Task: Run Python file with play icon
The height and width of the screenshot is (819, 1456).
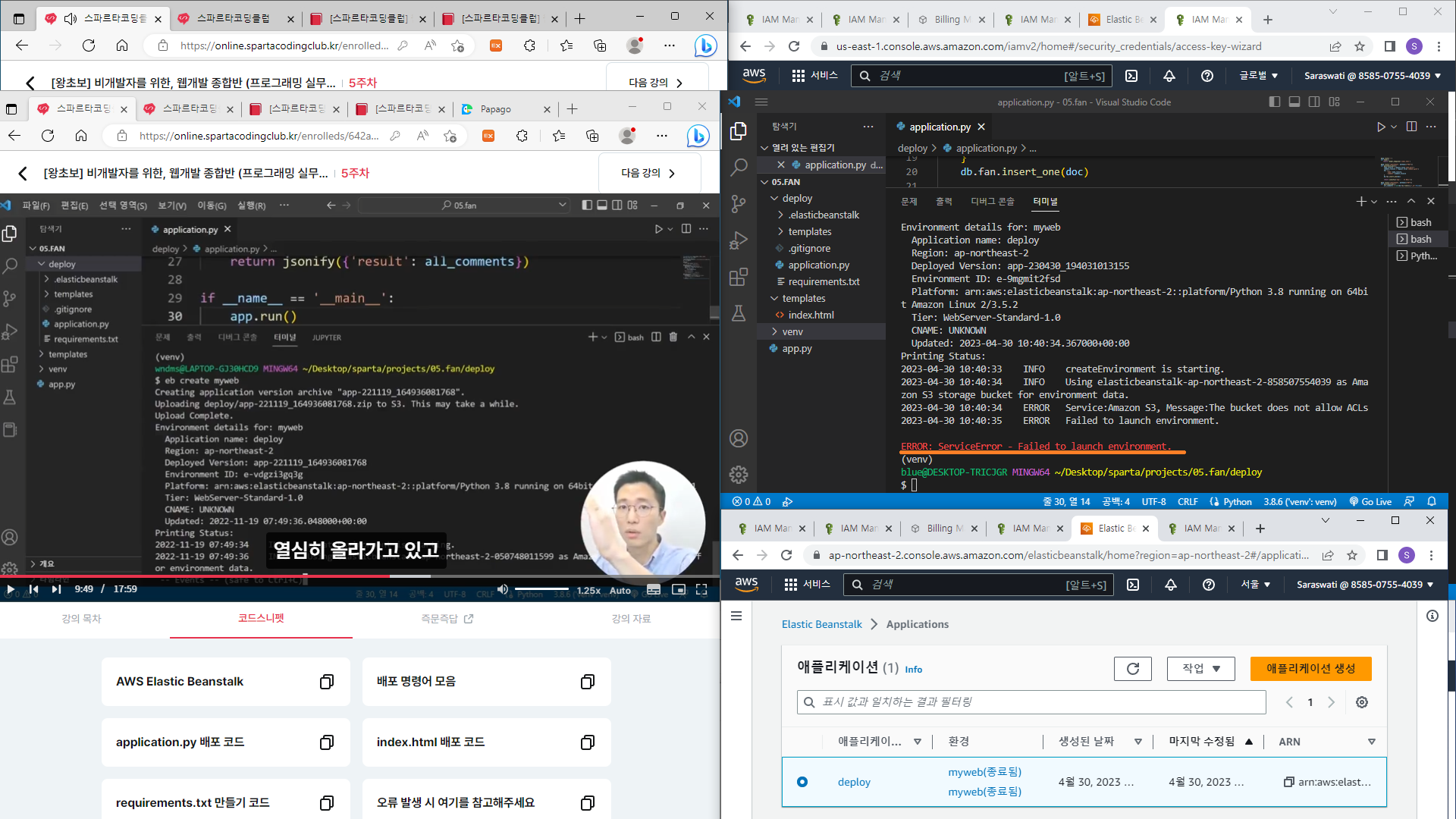Action: (1381, 127)
